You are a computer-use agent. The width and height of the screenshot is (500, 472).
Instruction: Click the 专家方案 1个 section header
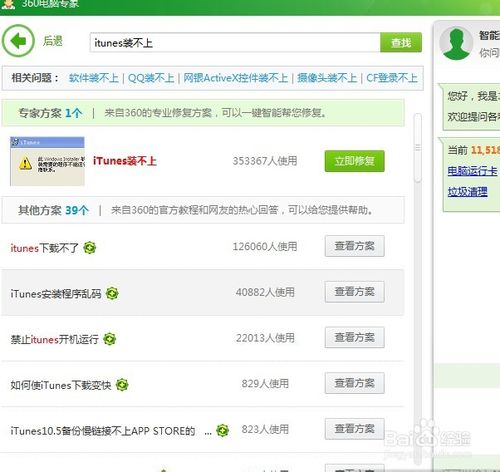pyautogui.click(x=203, y=113)
